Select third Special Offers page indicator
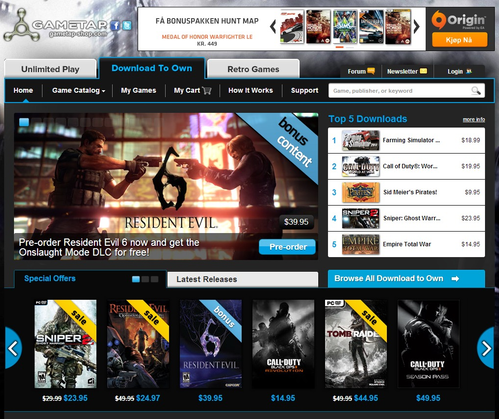Viewport: 499px width, 419px height. (154, 279)
